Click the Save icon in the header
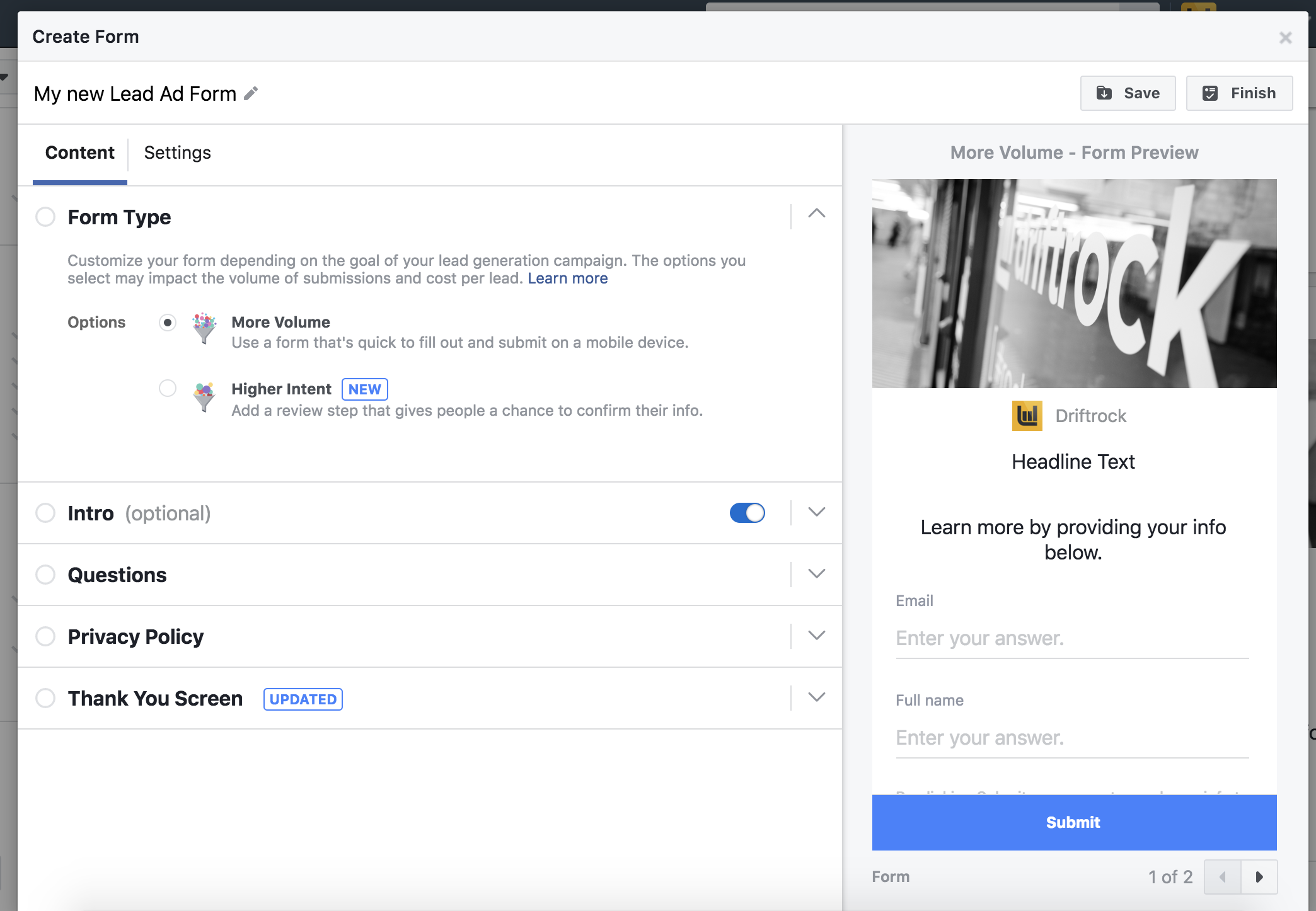Image resolution: width=1316 pixels, height=911 pixels. 1105,92
